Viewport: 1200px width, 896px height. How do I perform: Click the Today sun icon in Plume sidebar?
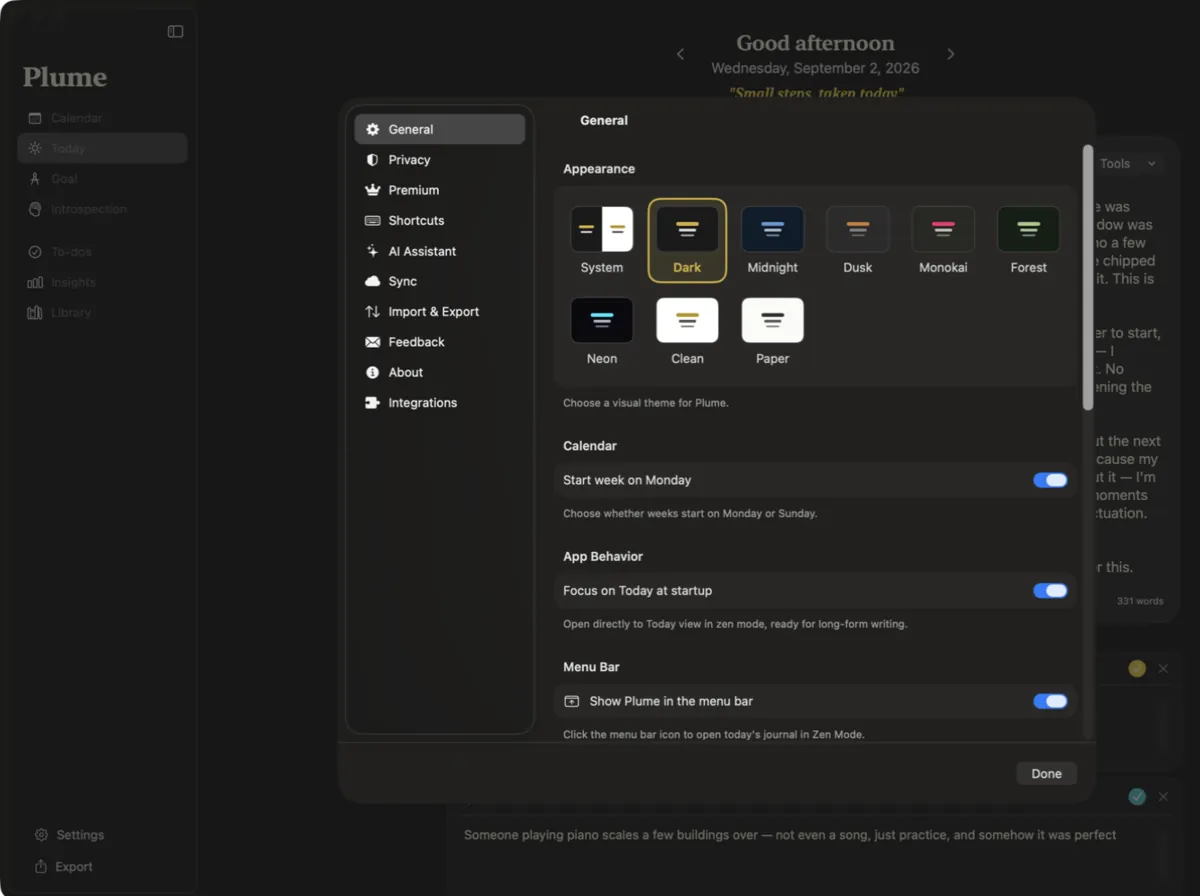click(35, 148)
